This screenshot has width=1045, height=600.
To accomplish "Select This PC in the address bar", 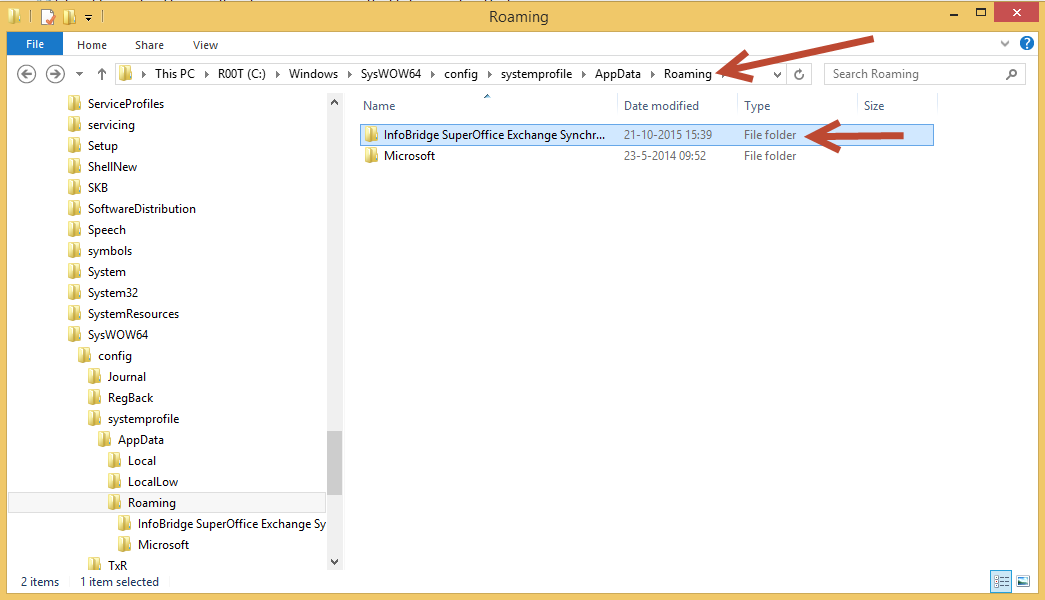I will [175, 74].
